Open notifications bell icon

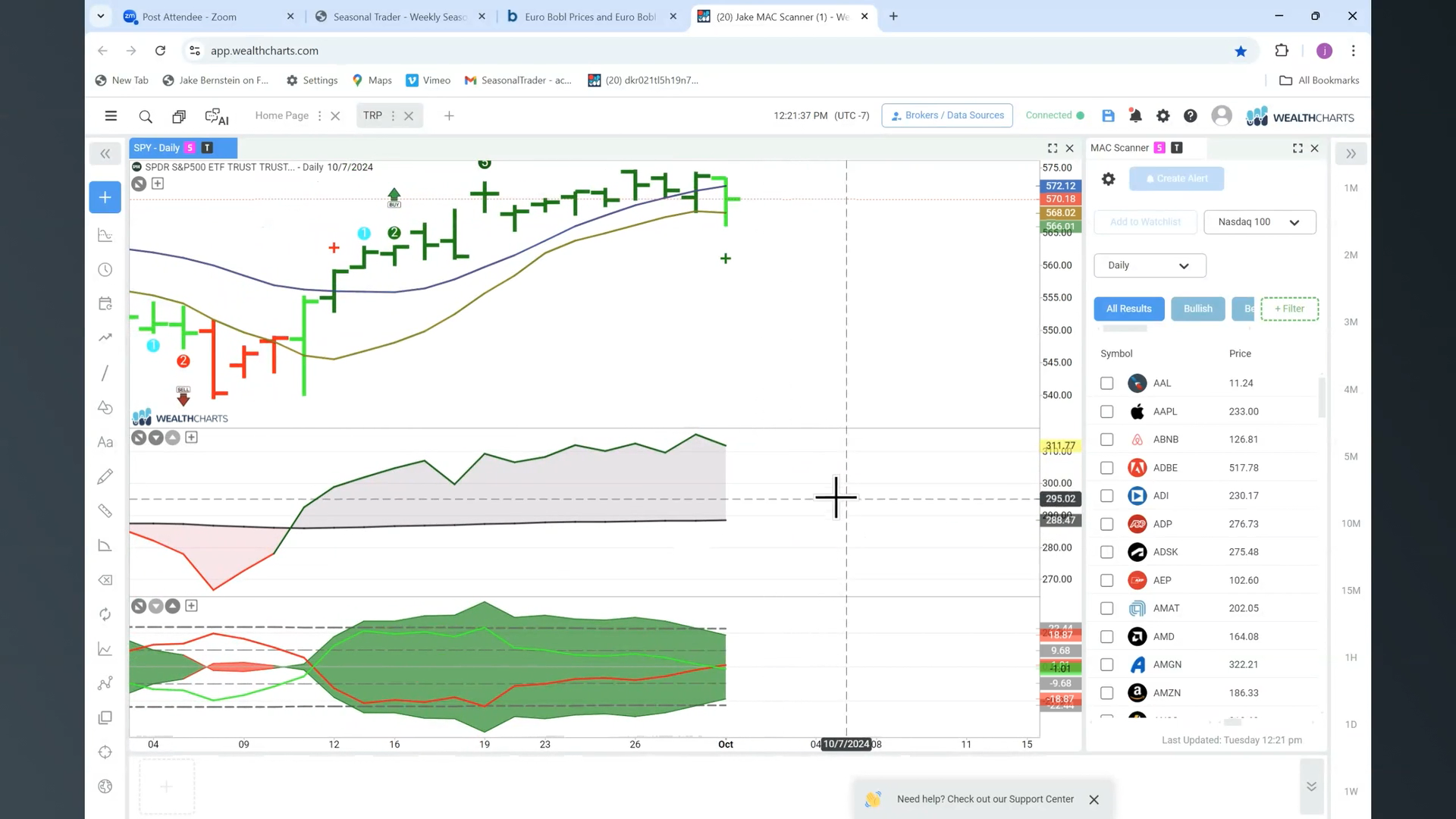point(1135,115)
